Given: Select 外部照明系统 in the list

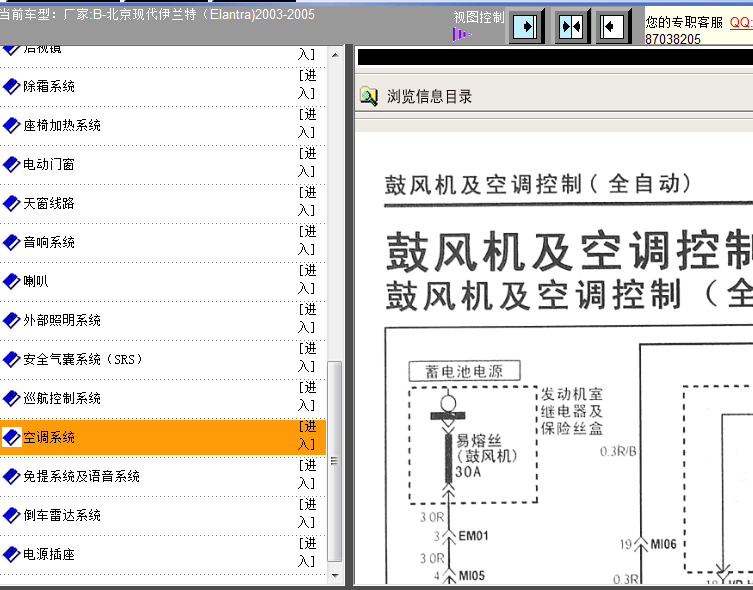Looking at the screenshot, I should point(62,320).
